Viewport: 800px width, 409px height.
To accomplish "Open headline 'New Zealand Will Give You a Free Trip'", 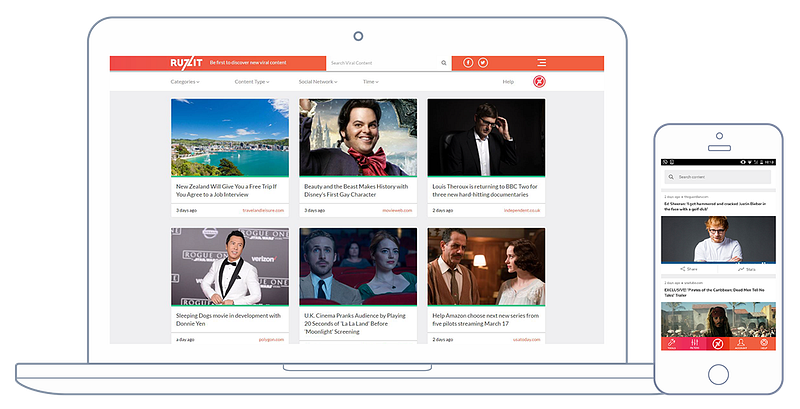I will (x=227, y=190).
